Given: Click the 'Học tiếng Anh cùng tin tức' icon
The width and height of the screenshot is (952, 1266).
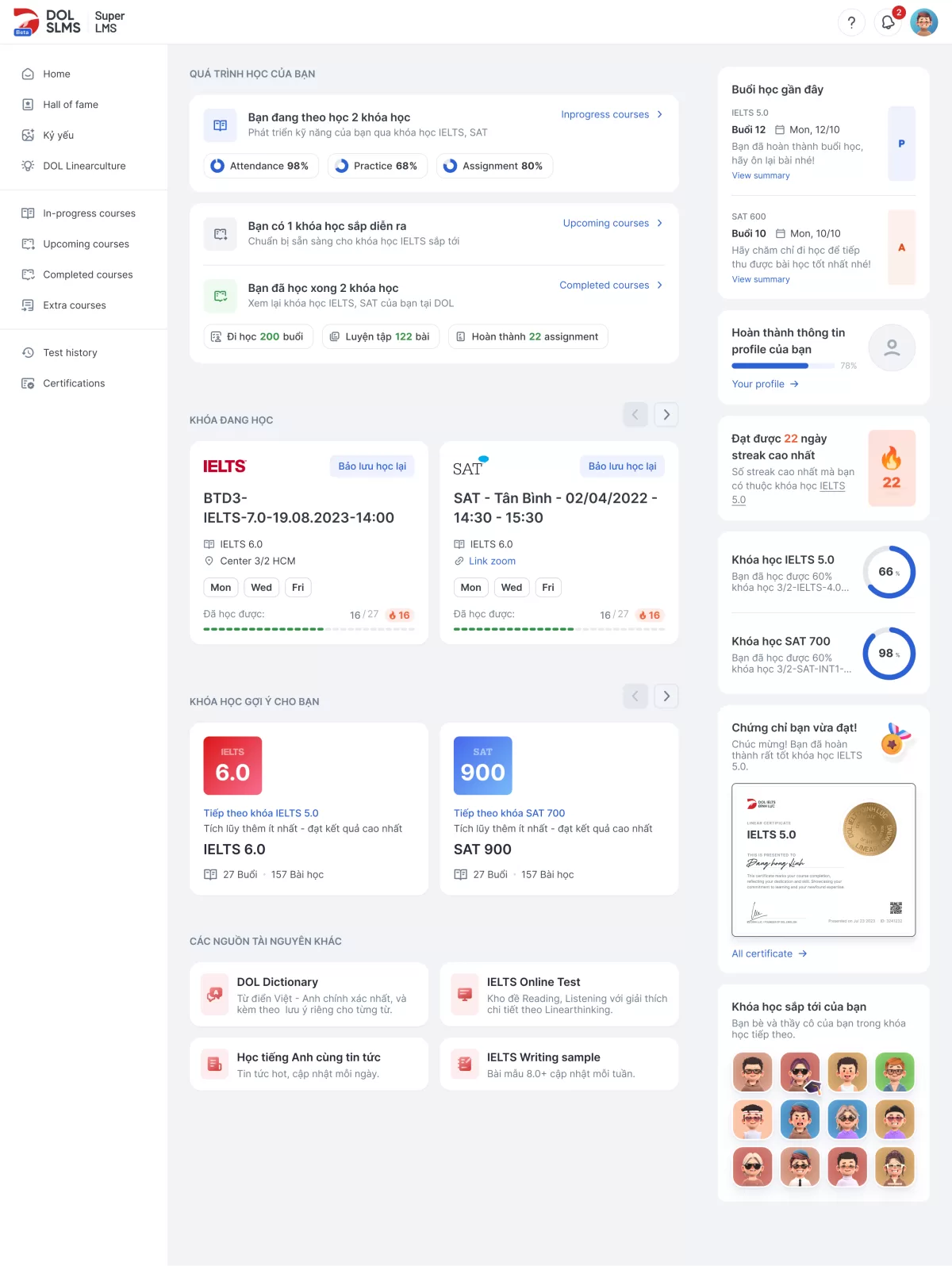Looking at the screenshot, I should click(x=215, y=1064).
